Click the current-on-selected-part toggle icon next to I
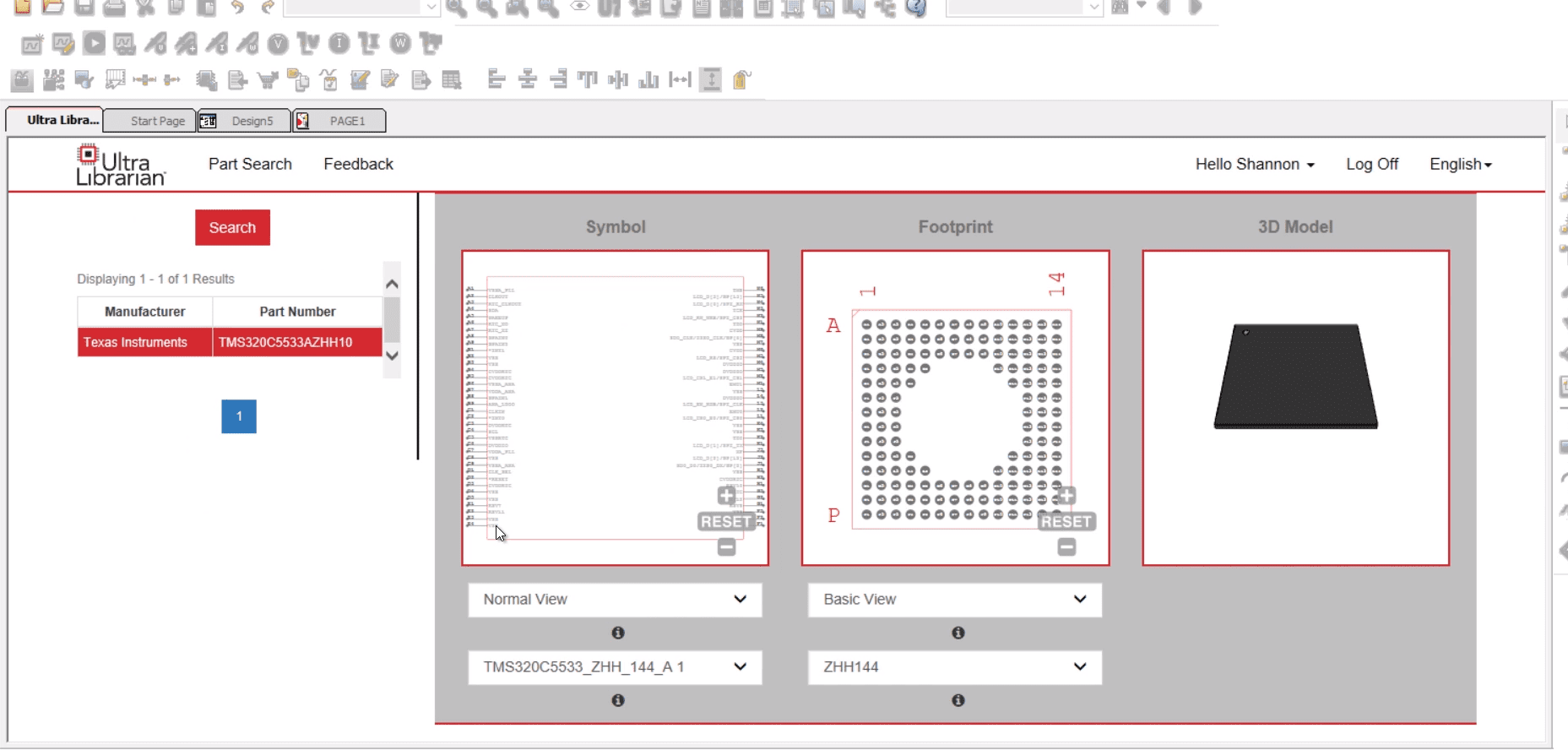This screenshot has width=1568, height=750. (x=370, y=43)
